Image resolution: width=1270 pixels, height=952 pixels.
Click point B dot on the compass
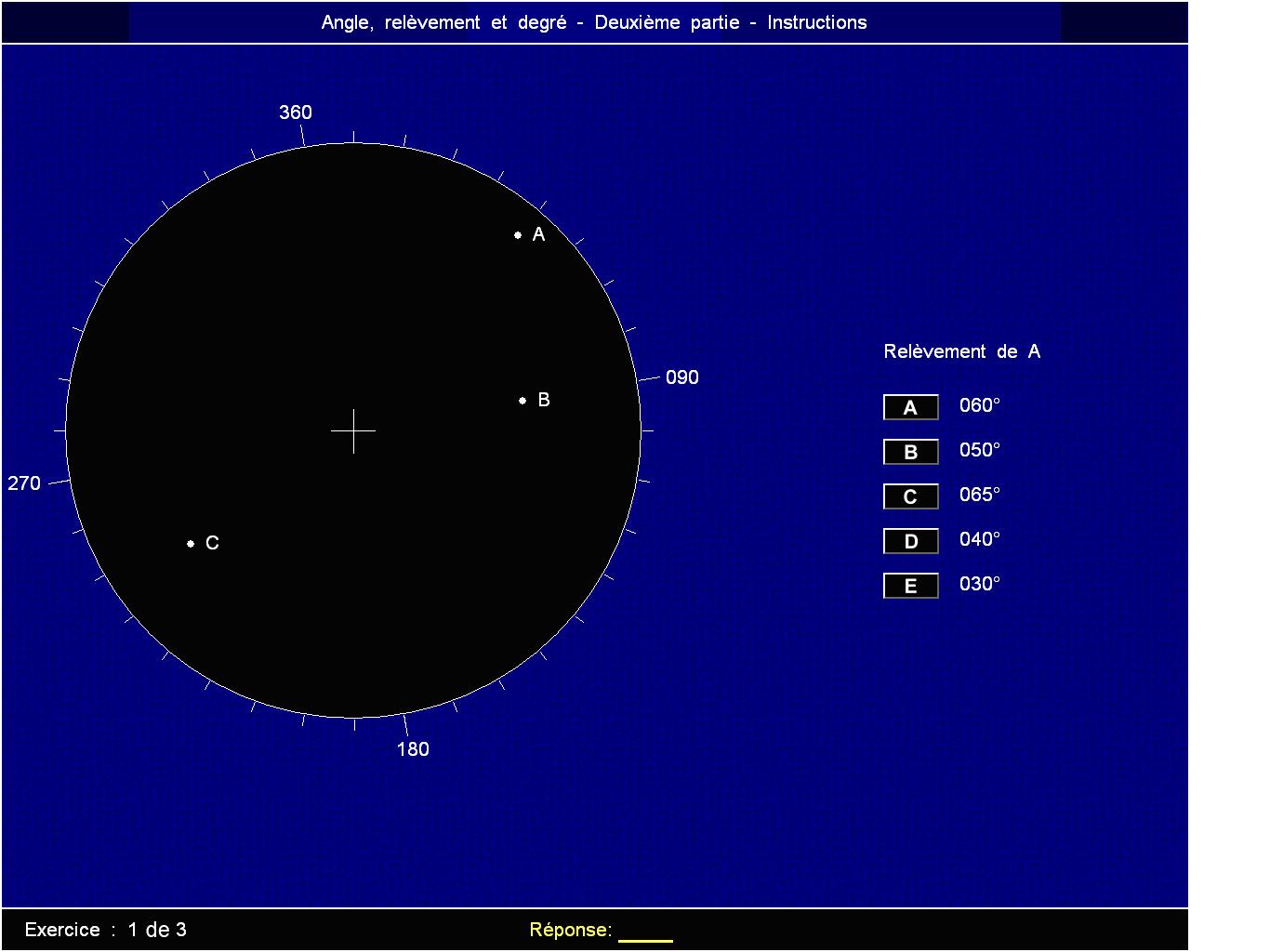[523, 401]
